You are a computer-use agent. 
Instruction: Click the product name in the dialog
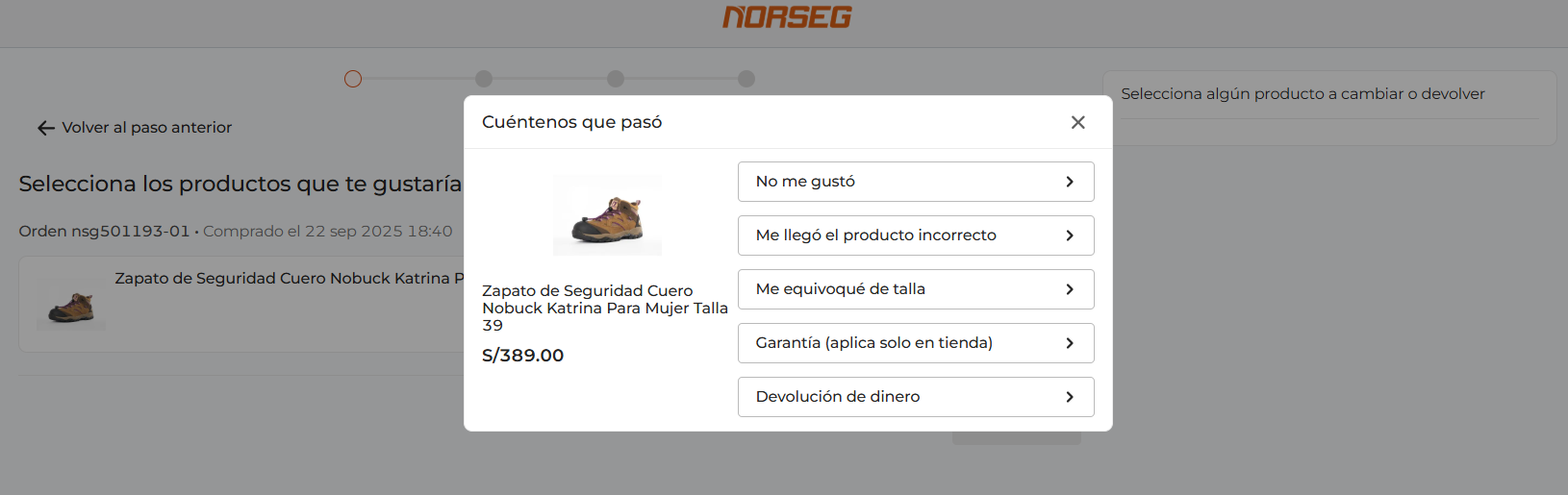[604, 308]
